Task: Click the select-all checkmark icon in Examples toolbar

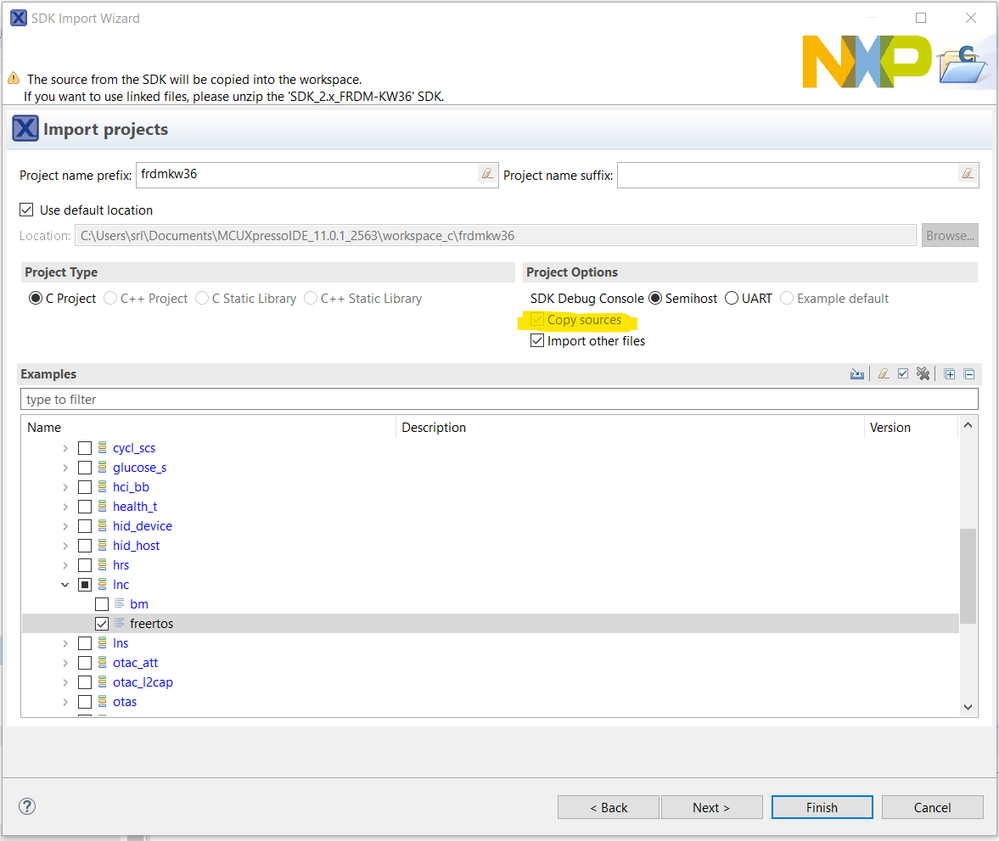Action: (903, 374)
